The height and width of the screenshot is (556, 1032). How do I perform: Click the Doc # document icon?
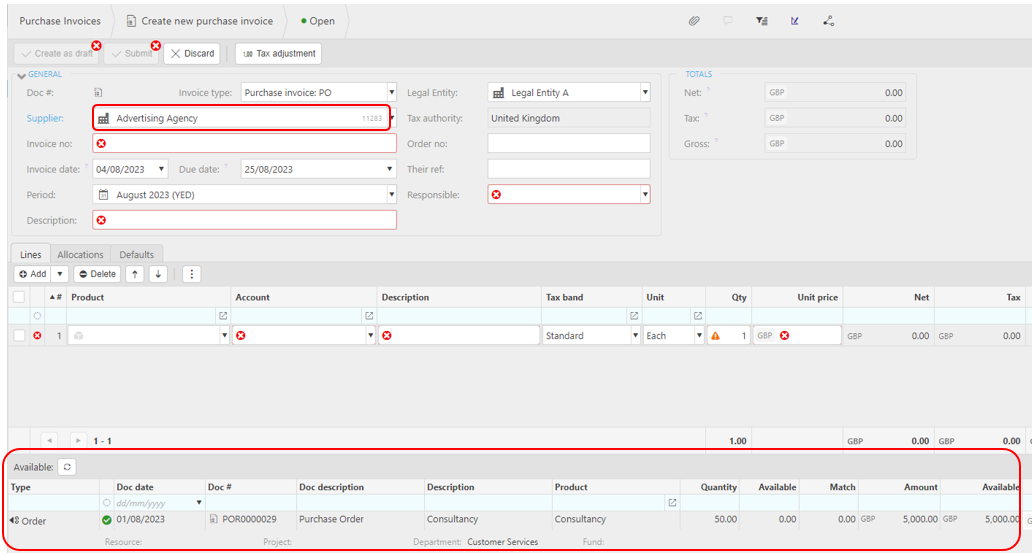(98, 93)
